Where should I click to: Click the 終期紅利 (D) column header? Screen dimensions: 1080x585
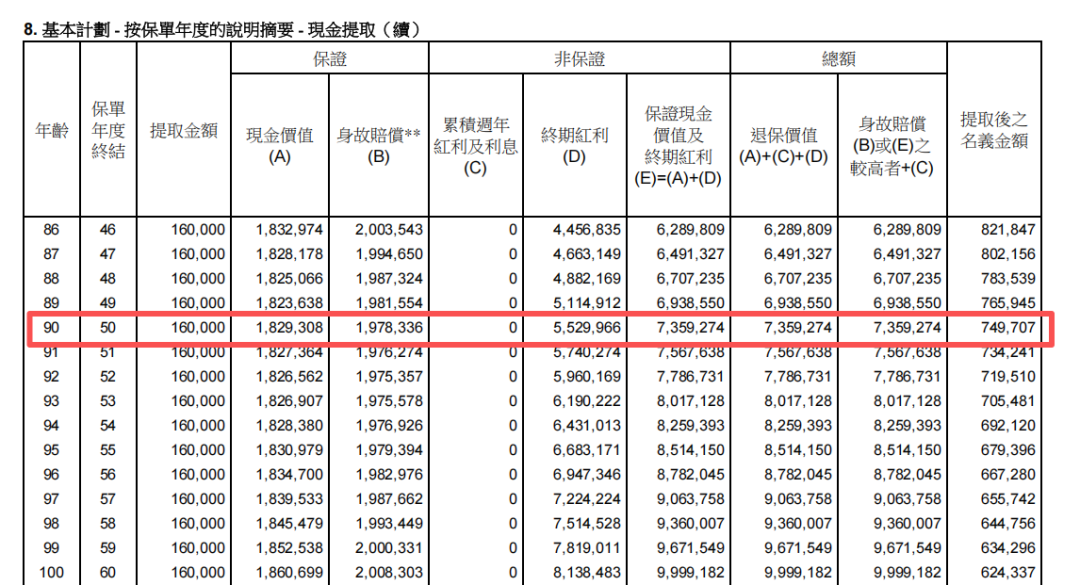[575, 145]
